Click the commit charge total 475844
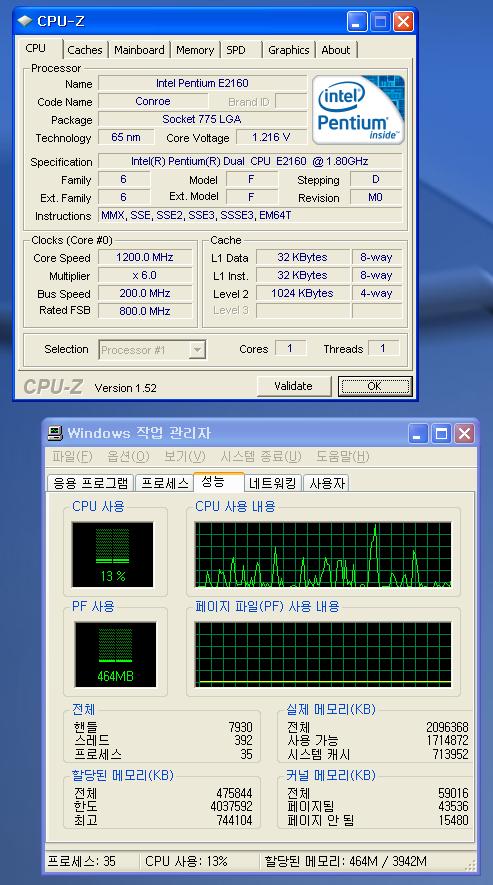Viewport: 493px width, 885px height. 234,793
